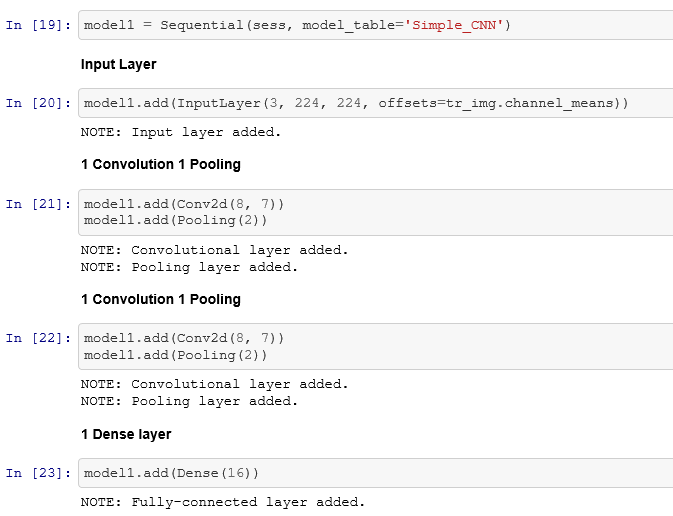
Task: Click the 'Input layer added' output note
Action: coord(181,132)
